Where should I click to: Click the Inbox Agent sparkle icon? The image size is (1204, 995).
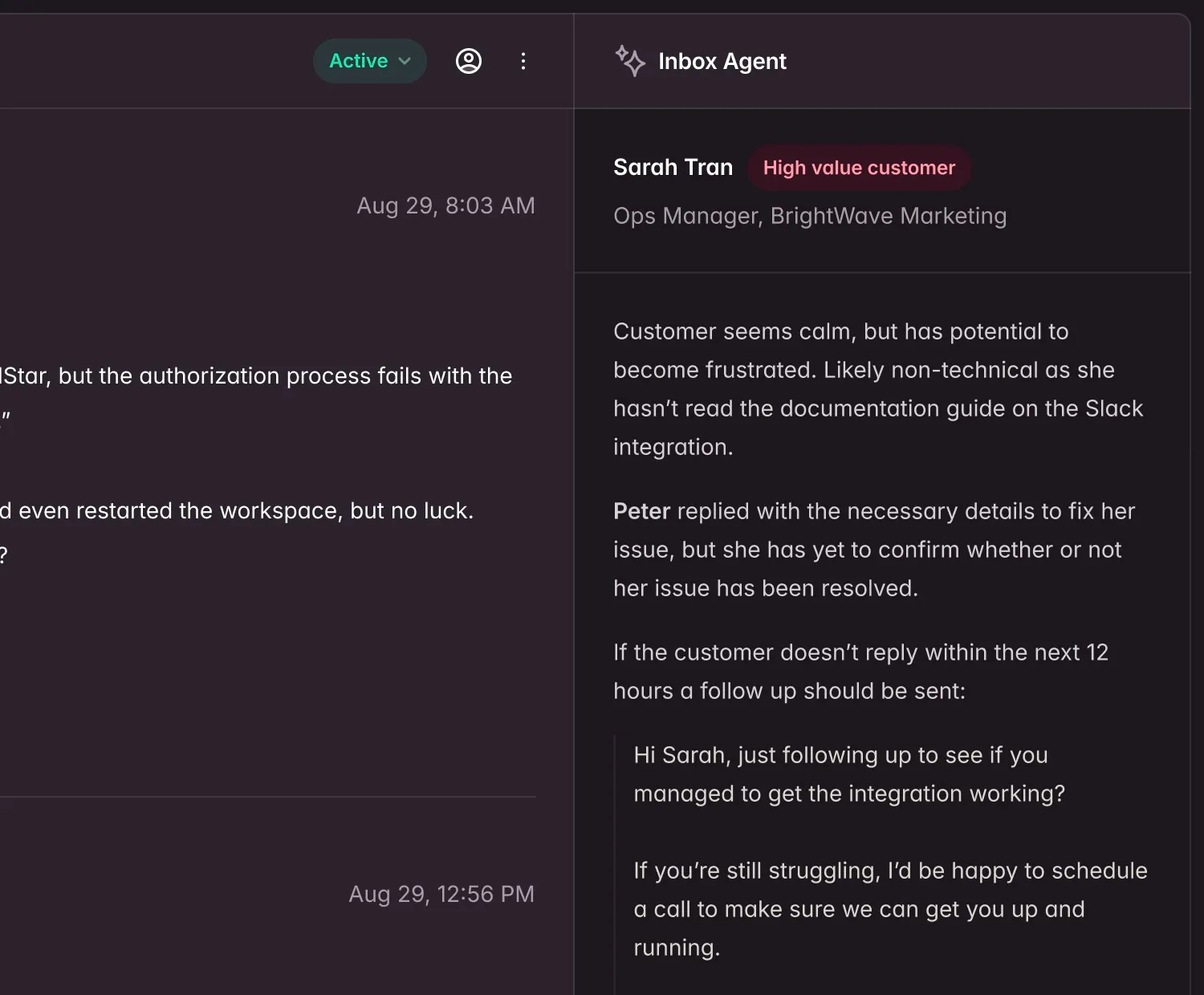630,61
